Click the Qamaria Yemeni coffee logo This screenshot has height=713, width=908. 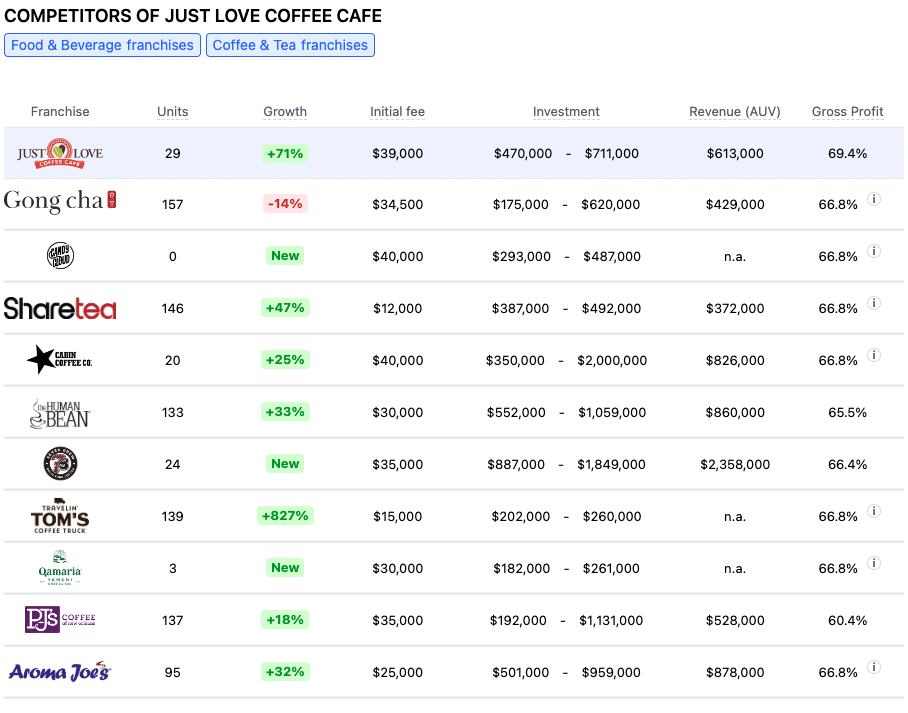coord(60,568)
